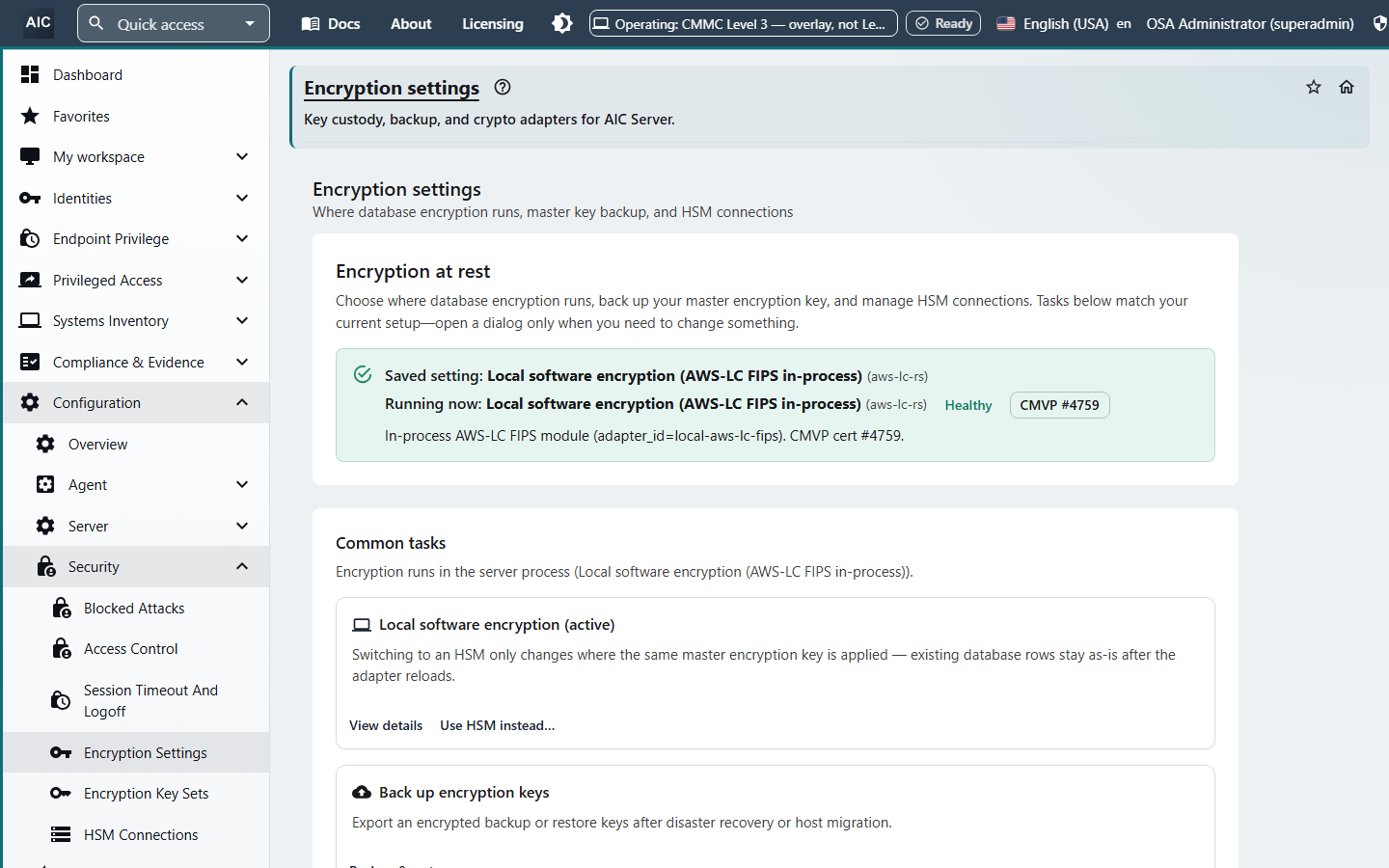
Task: Click the Ready status button
Action: [x=943, y=23]
